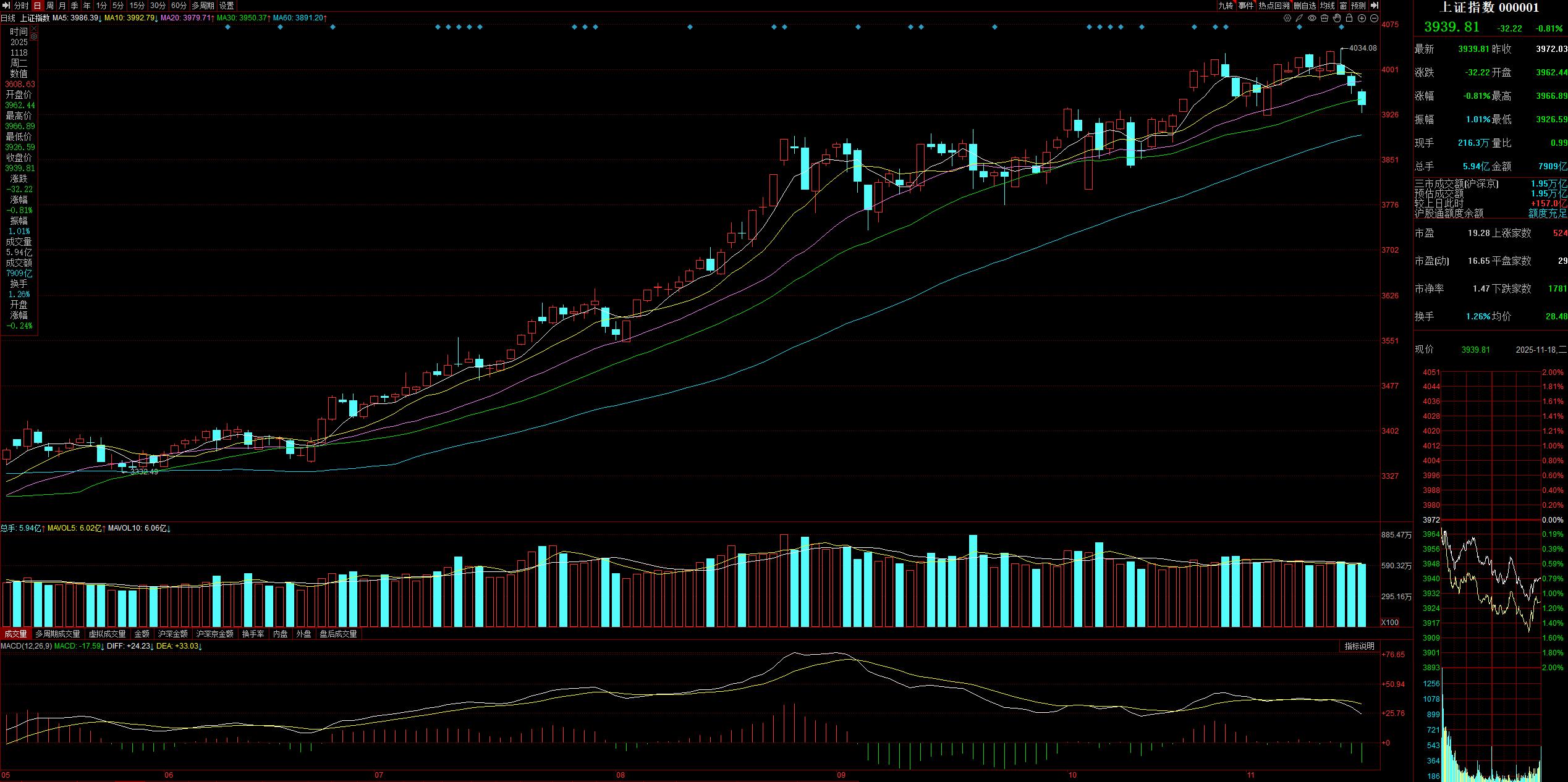The width and height of the screenshot is (1568, 782).
Task: Activate the hand pan tool
Action: (1337, 18)
